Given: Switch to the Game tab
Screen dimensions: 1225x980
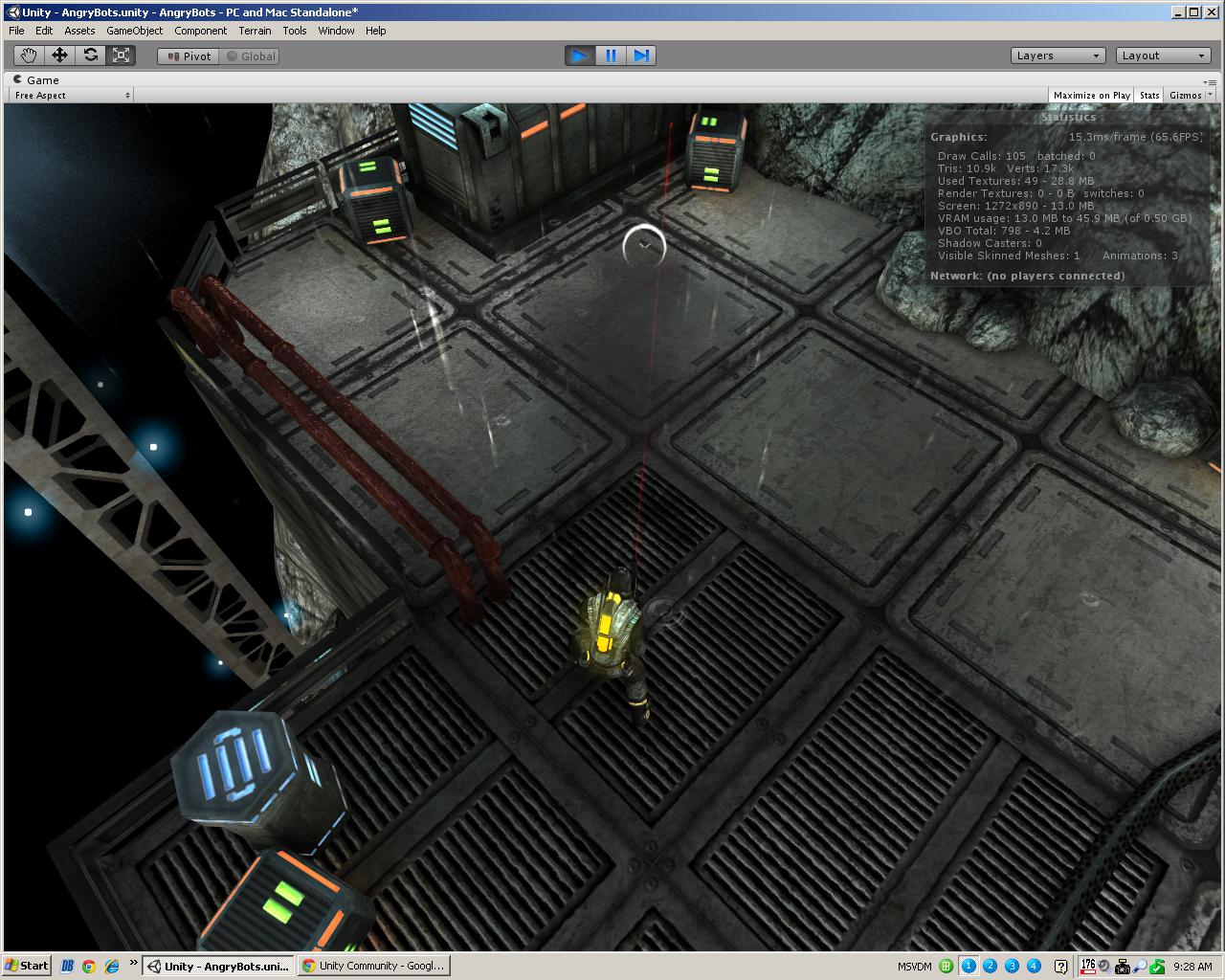Looking at the screenshot, I should [x=35, y=80].
